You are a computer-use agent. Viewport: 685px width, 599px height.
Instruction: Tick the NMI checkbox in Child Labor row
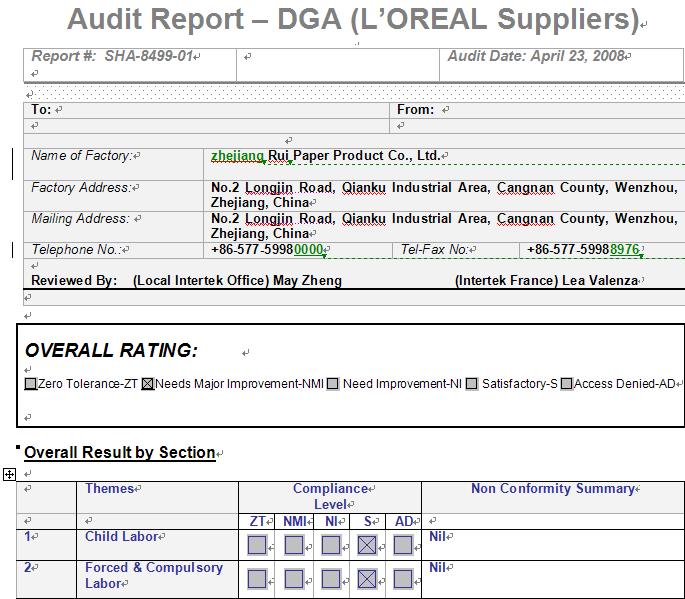click(294, 545)
